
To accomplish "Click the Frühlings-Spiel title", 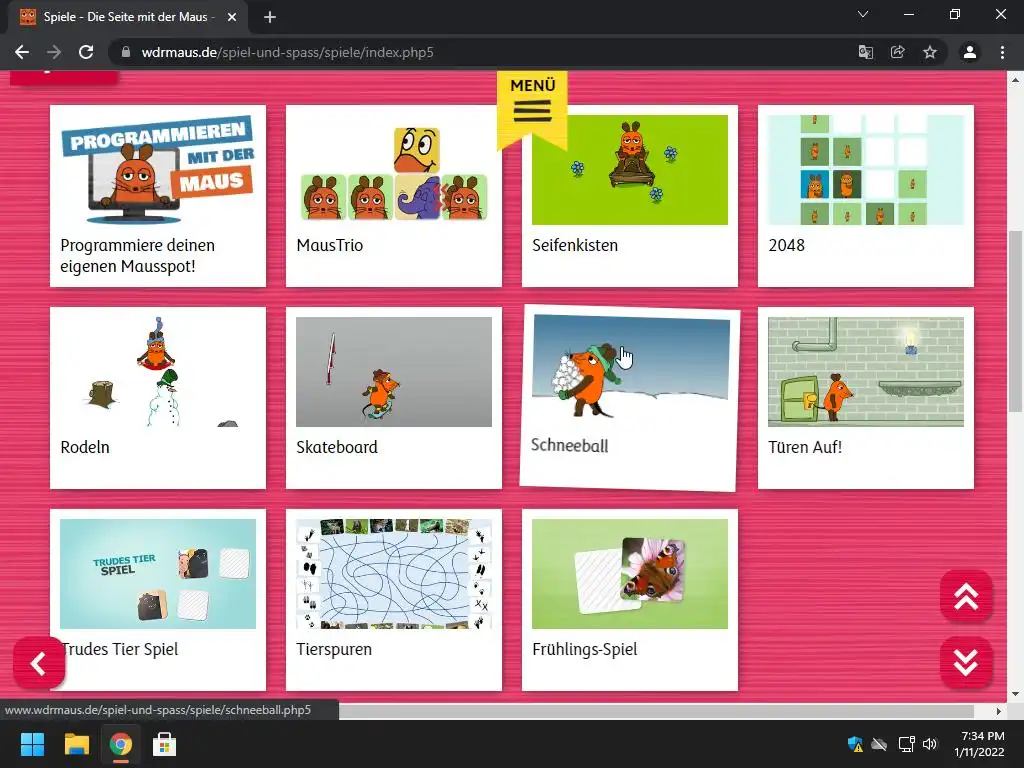I will click(584, 649).
